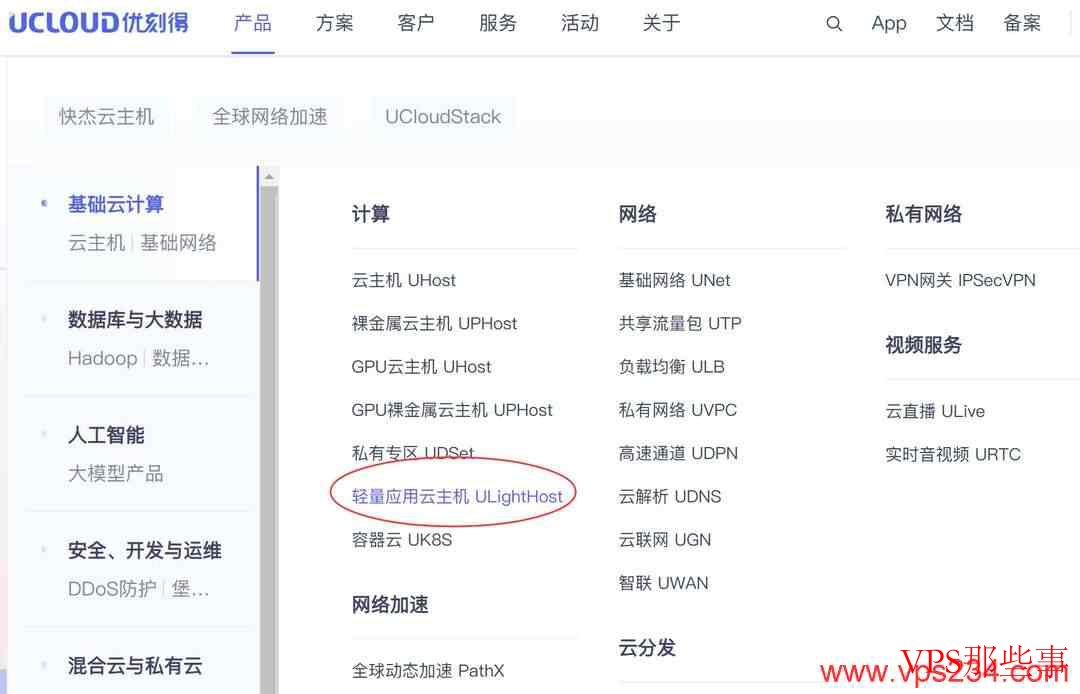Viewport: 1080px width, 694px height.
Task: Open 裸金属云主机 UPHost product
Action: tap(434, 324)
